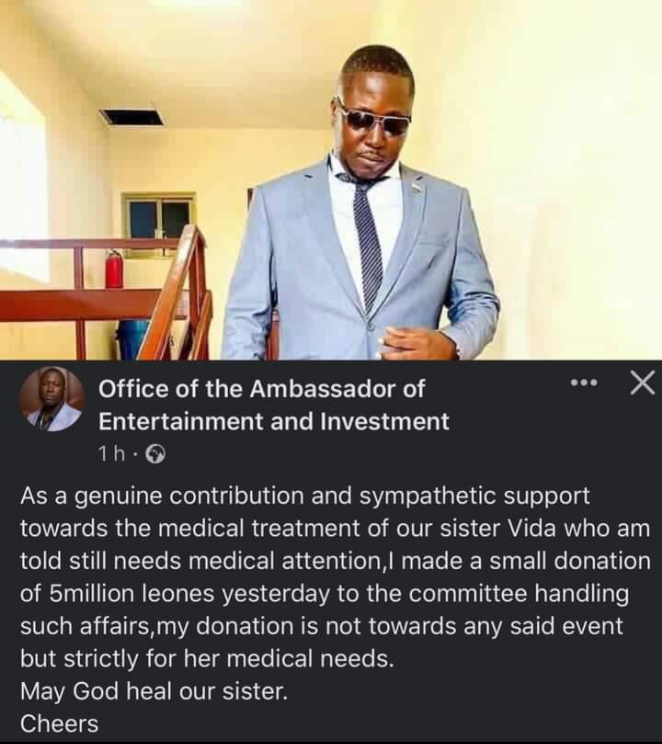Screen dimensions: 662x744
Task: Close the post viewer with the X
Action: pos(642,382)
